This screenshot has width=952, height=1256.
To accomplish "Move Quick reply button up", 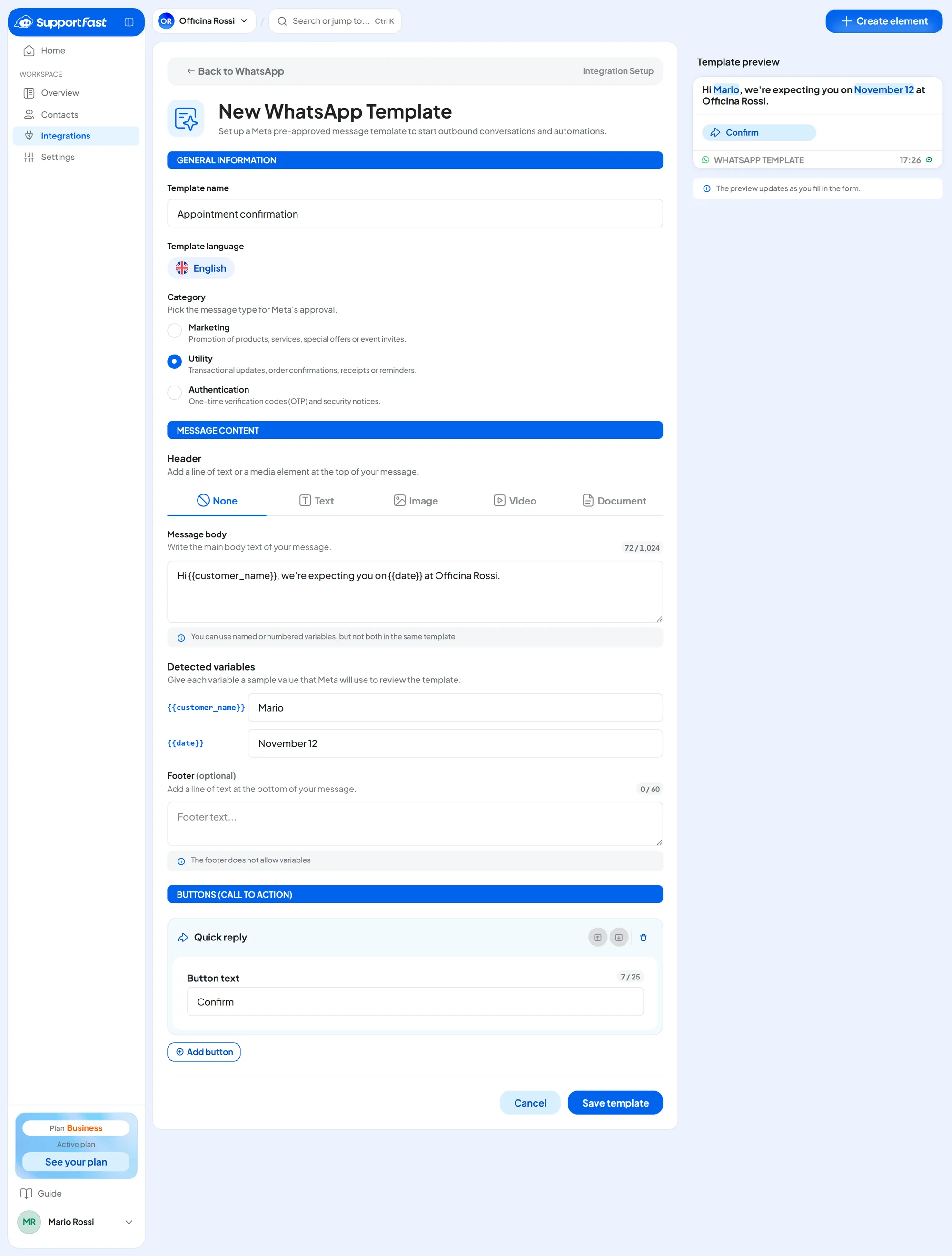I will click(597, 938).
